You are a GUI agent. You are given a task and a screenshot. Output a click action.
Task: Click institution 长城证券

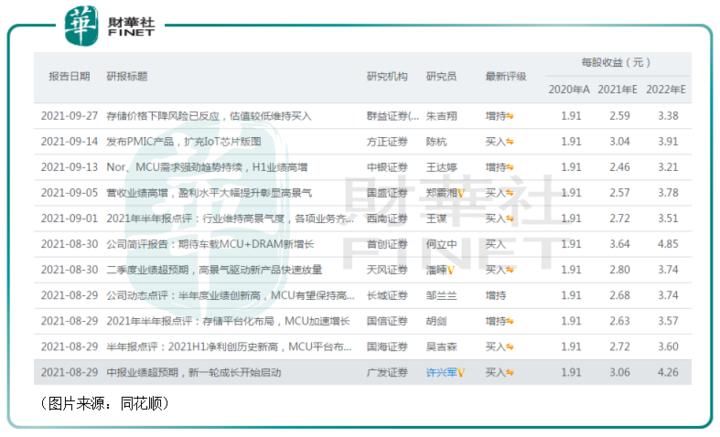pos(387,295)
